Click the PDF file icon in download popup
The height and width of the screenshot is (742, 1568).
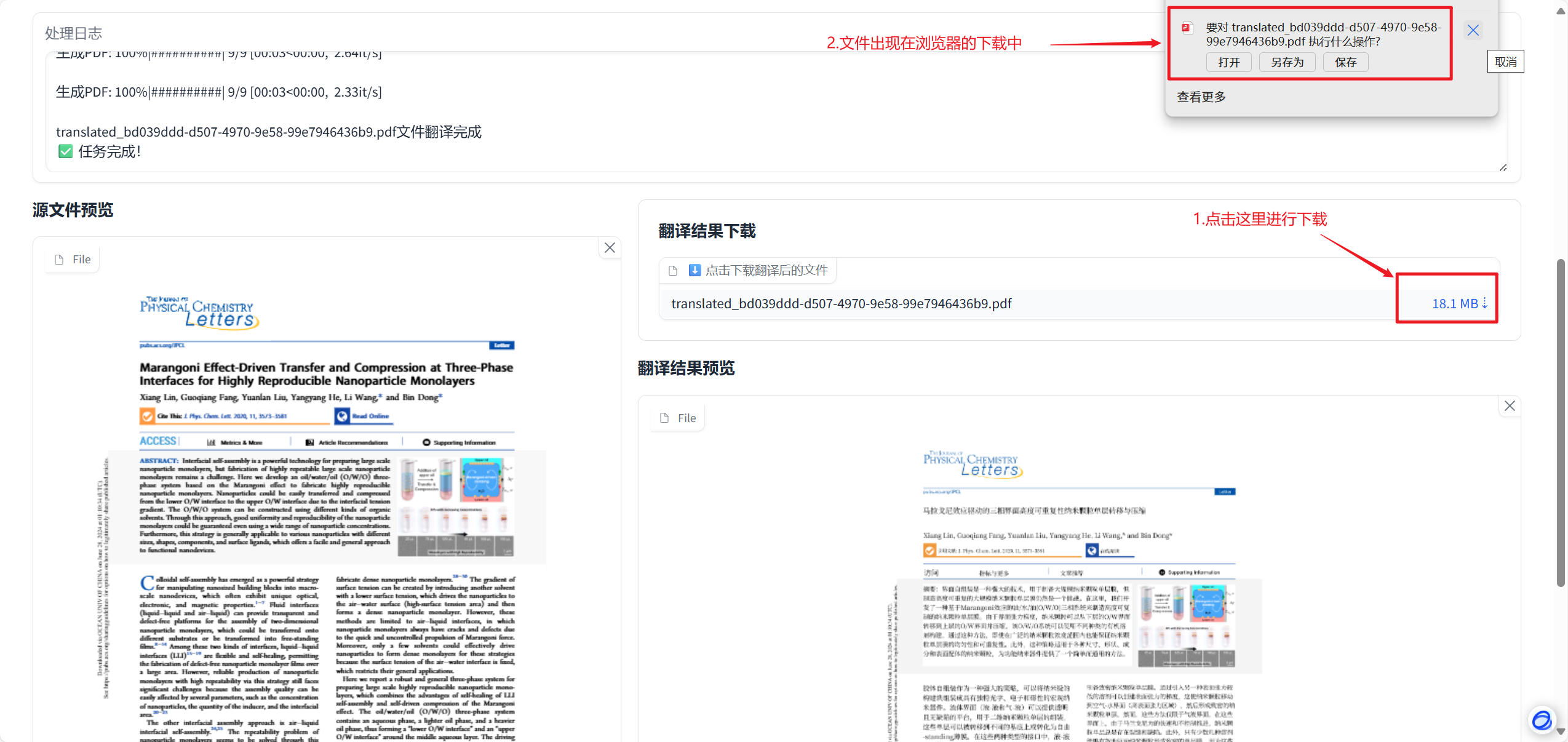click(1187, 28)
